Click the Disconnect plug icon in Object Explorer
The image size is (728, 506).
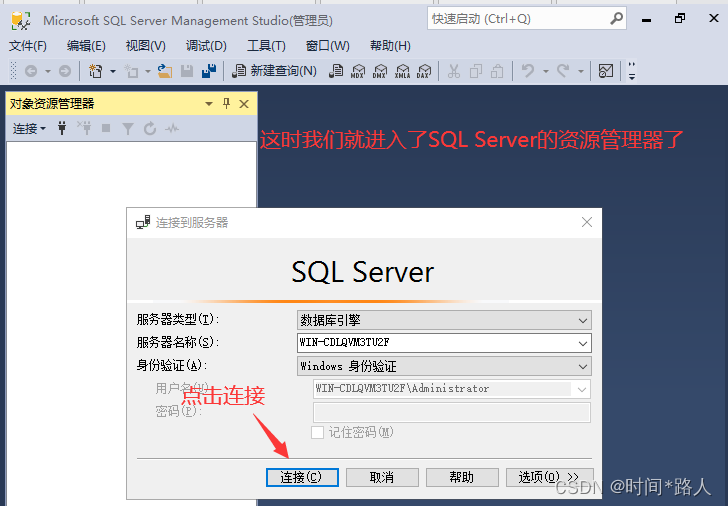[x=84, y=128]
